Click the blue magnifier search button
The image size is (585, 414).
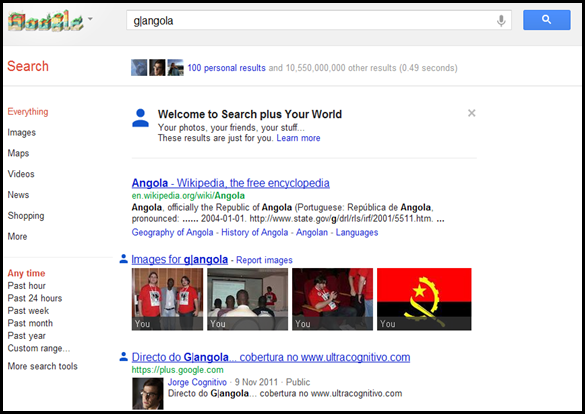click(x=547, y=20)
